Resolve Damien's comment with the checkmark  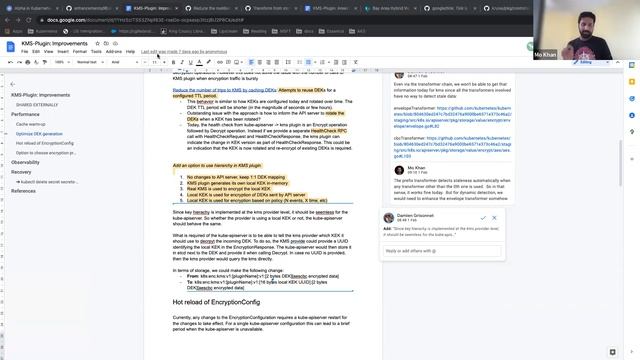(x=483, y=218)
